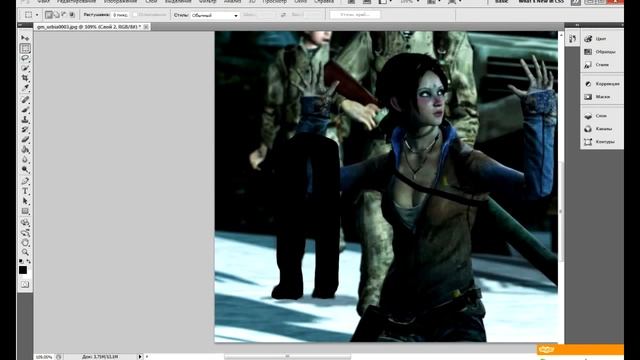This screenshot has width=640, height=360.
Task: Select the 3D Rotate tool
Action: point(25,223)
